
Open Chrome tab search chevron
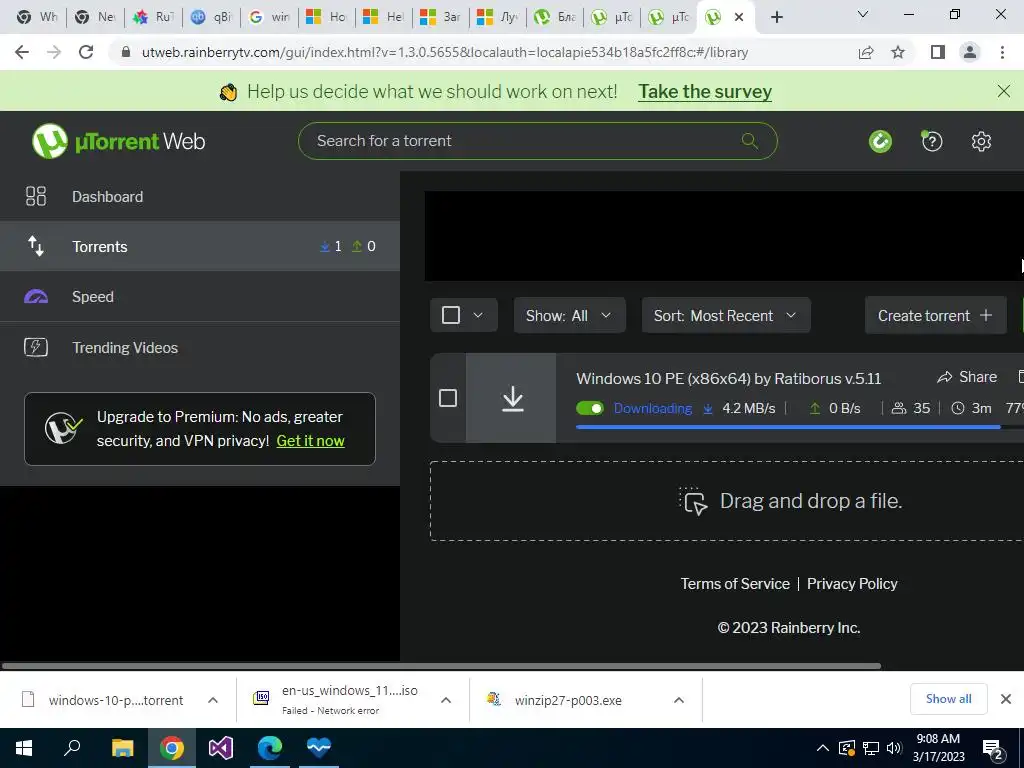[862, 14]
